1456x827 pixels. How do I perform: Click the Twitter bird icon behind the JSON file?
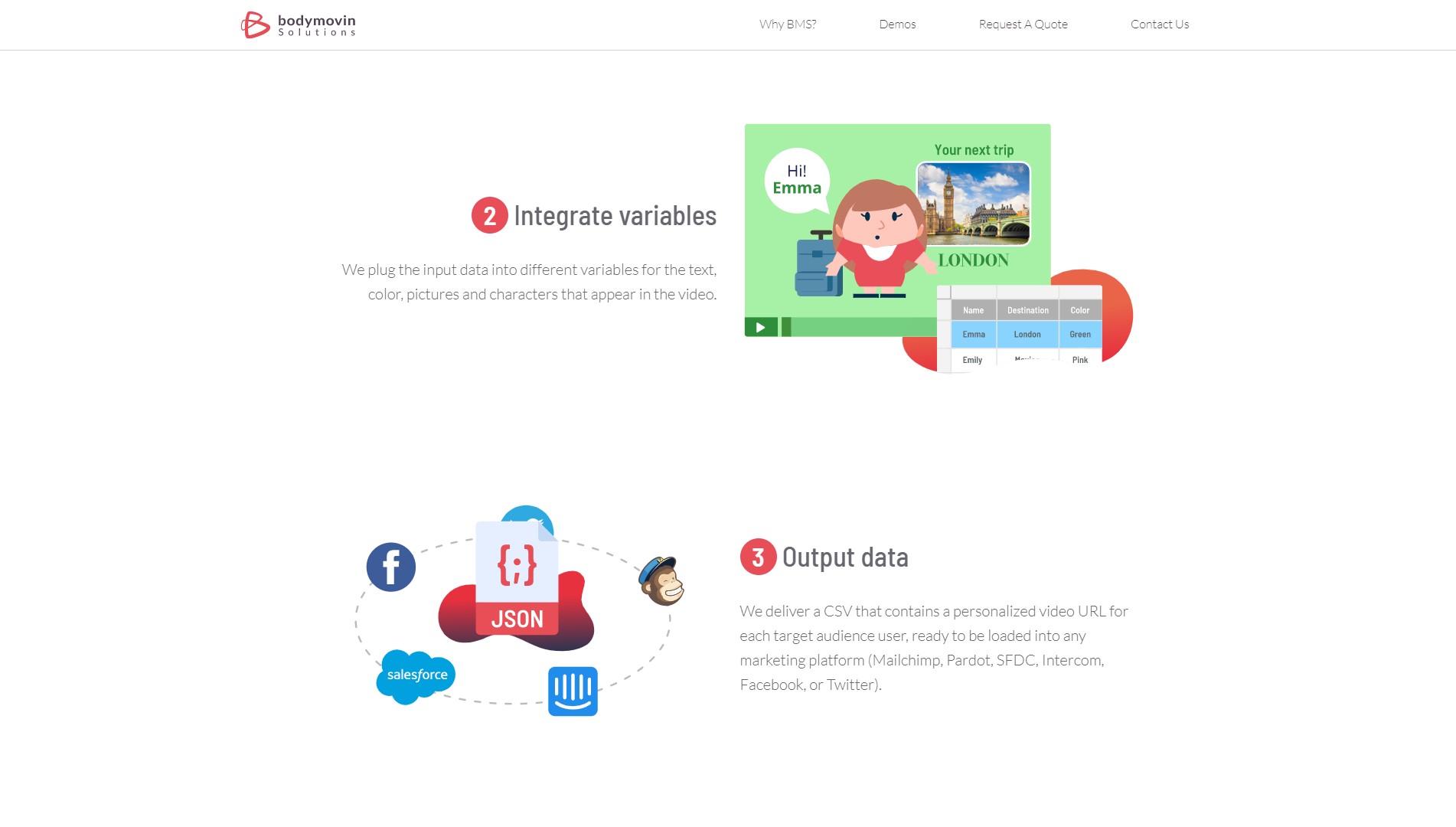[x=527, y=515]
